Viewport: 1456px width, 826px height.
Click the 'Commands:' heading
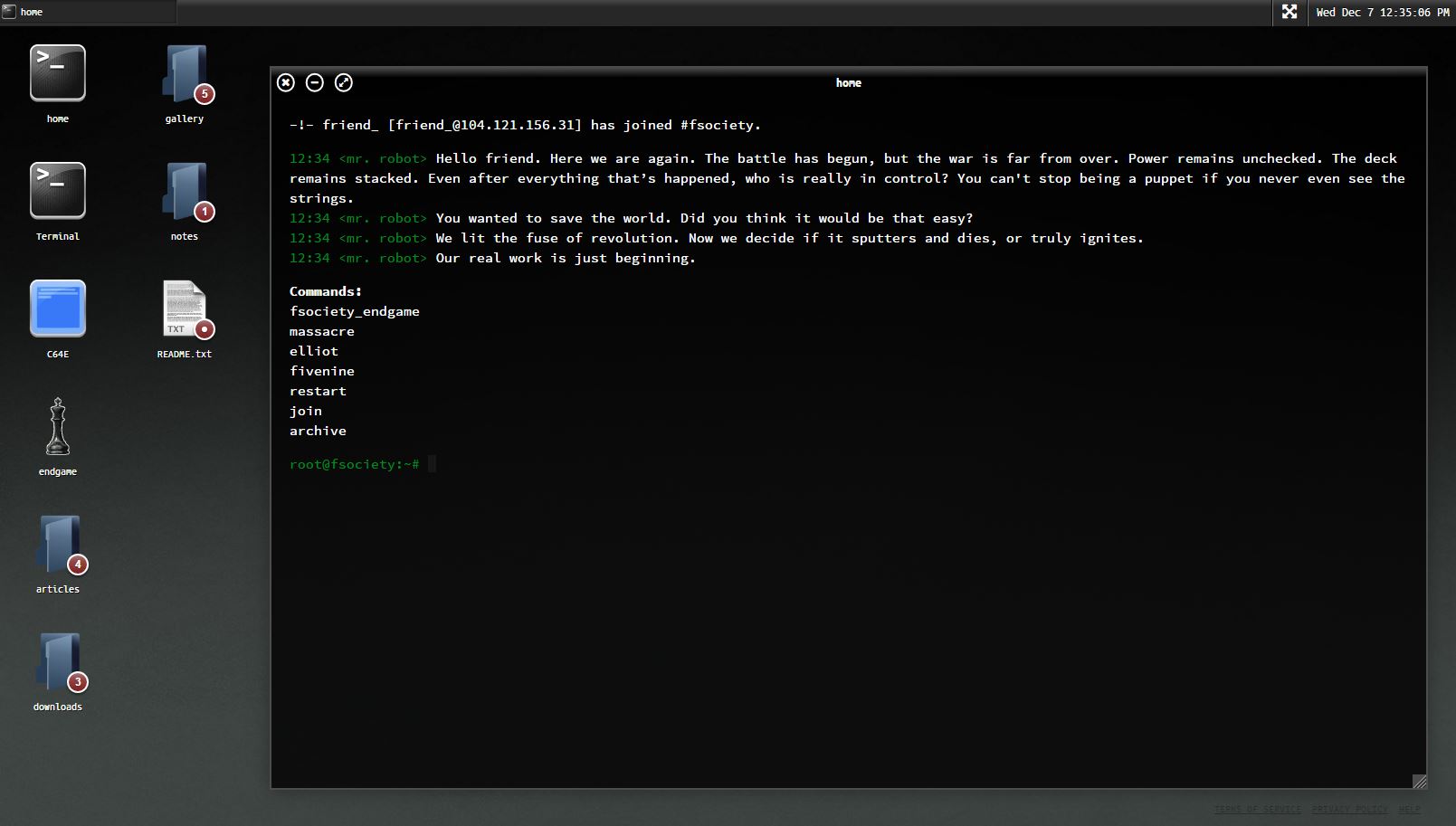[x=326, y=291]
